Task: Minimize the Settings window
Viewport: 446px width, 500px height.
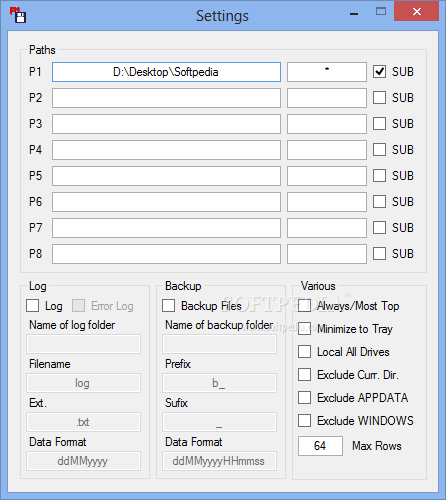Action: [x=354, y=13]
